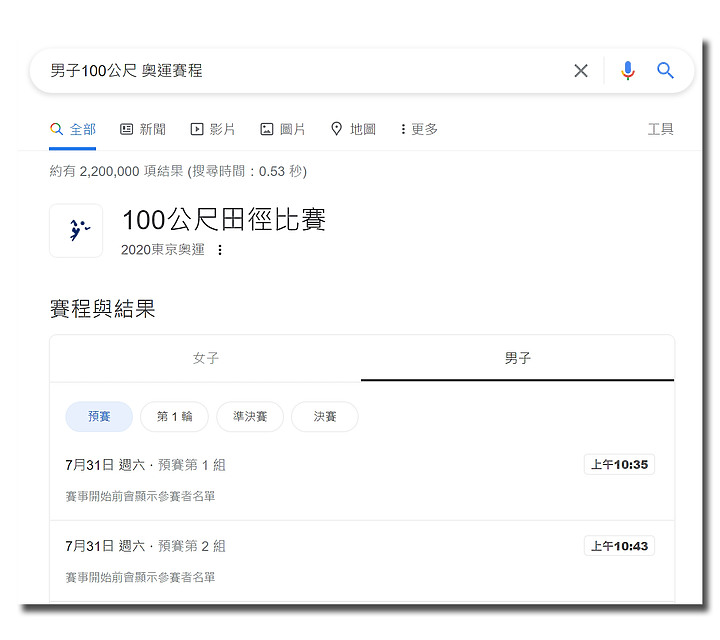Click the blue magnifier search icon
The width and height of the screenshot is (720, 640).
665,71
